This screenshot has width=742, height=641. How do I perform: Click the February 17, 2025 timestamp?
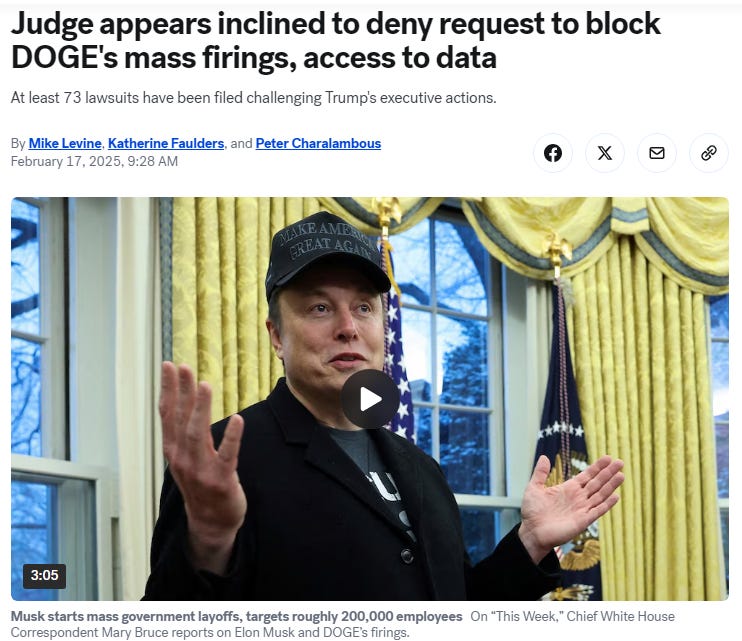coord(94,161)
